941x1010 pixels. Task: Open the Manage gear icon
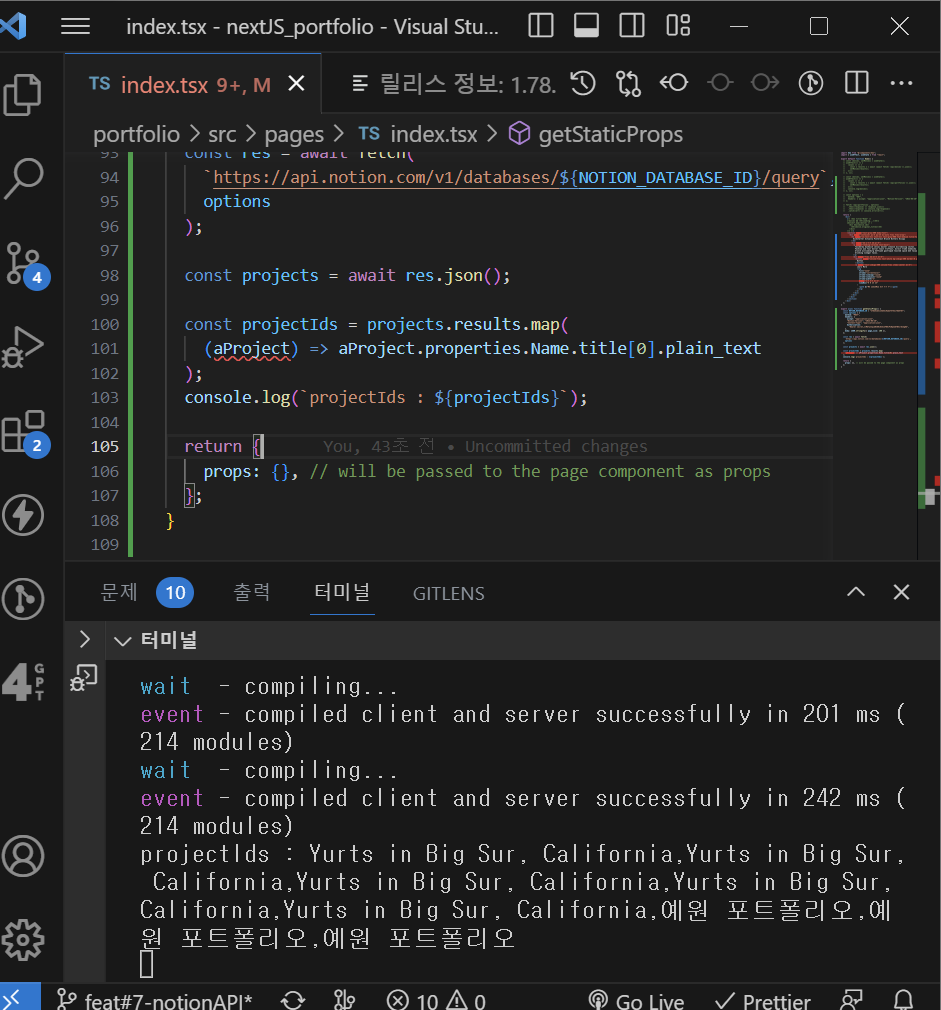23,940
